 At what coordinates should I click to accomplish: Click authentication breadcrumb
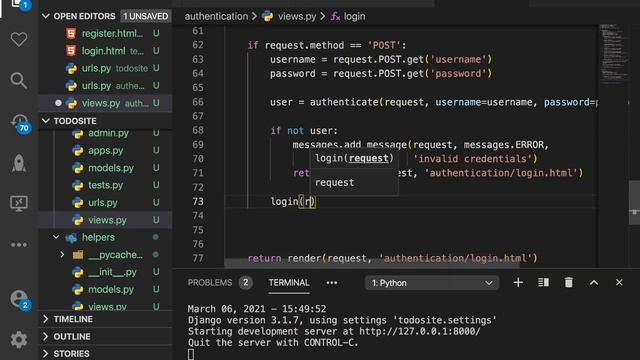pyautogui.click(x=216, y=16)
